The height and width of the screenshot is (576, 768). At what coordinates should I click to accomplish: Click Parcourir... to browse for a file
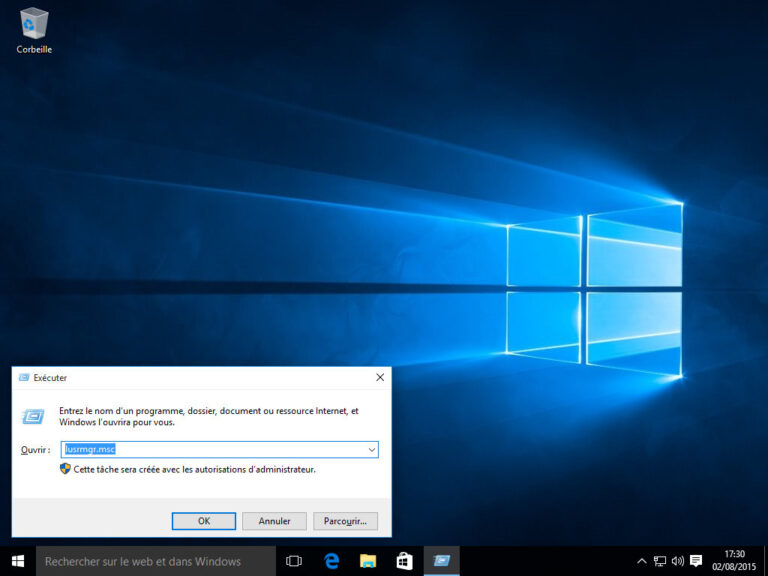coord(345,521)
